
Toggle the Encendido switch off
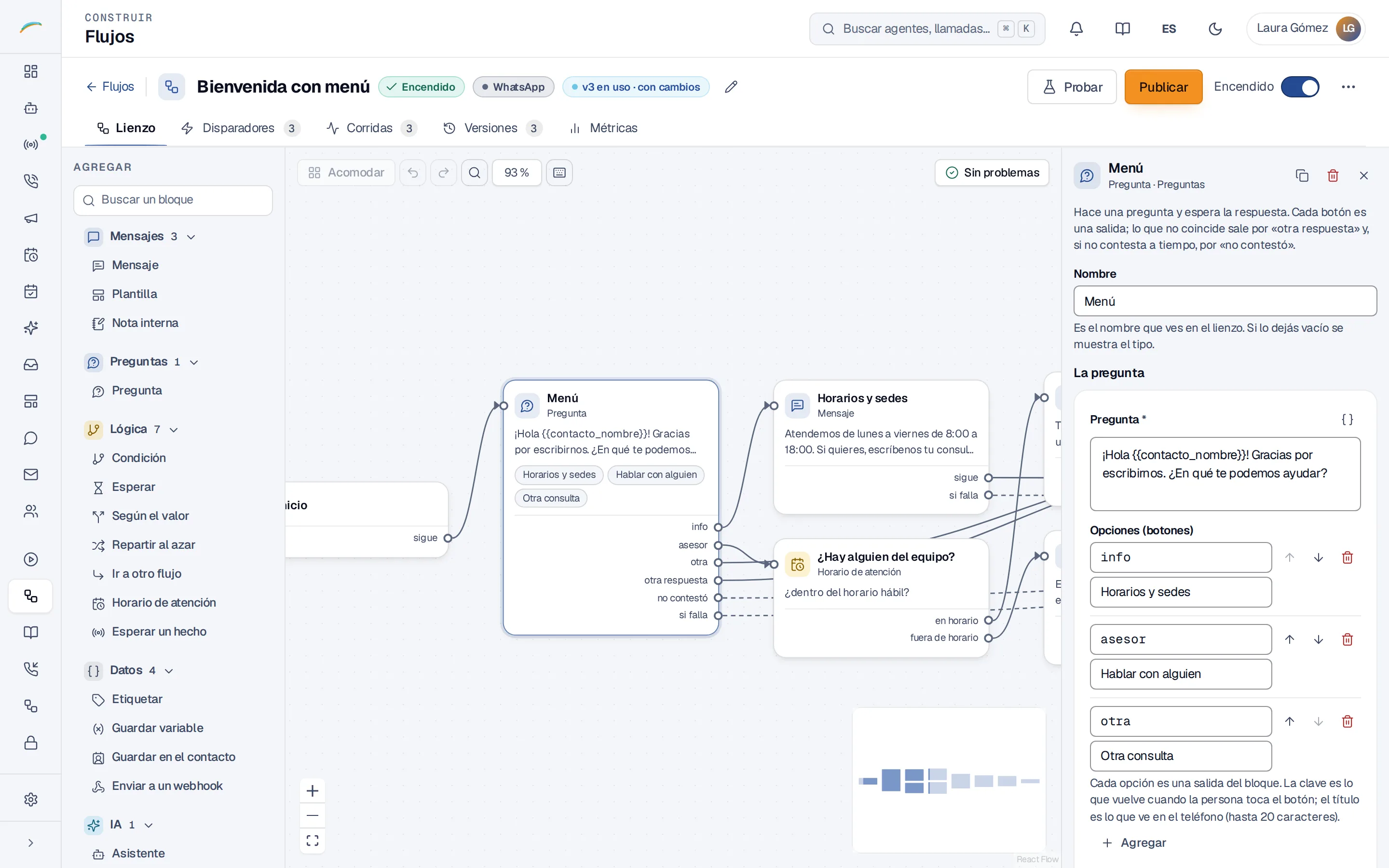(1300, 87)
